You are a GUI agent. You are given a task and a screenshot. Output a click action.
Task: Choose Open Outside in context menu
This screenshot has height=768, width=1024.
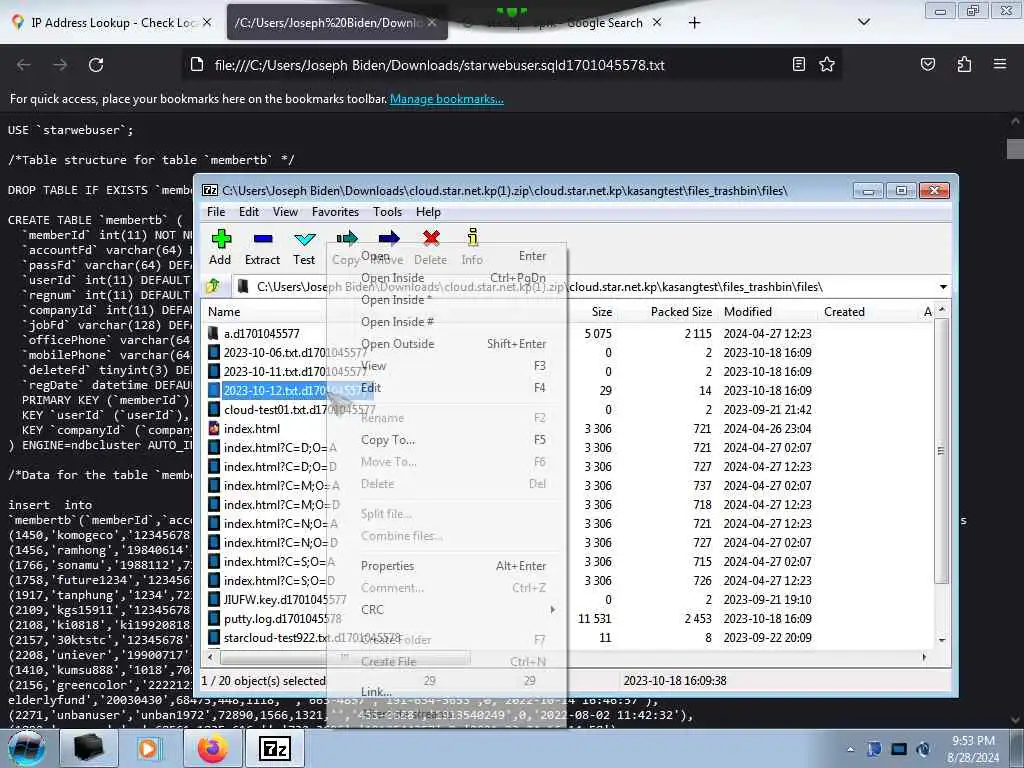447,344
